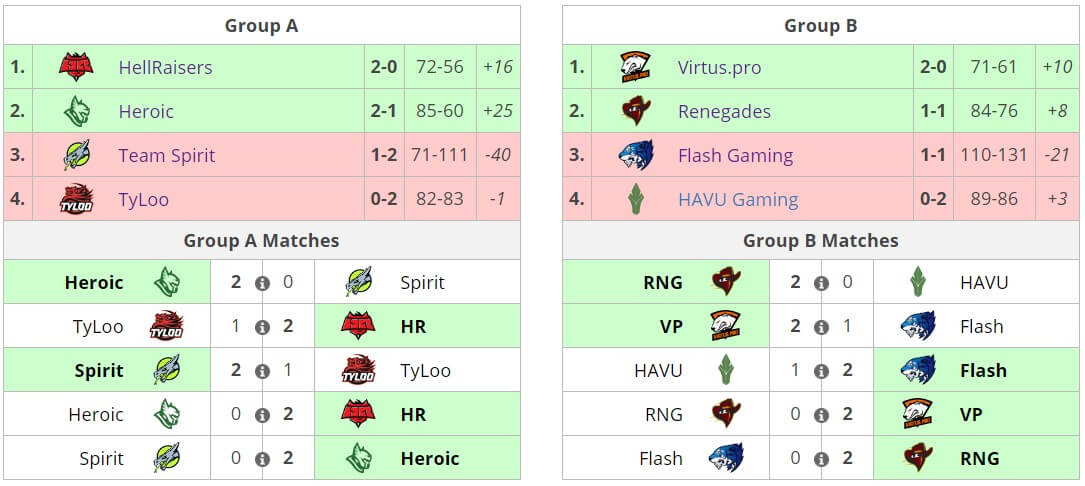Click the HellRaisers logo in Group A standings
Screen dimensions: 1085x486
click(x=76, y=68)
